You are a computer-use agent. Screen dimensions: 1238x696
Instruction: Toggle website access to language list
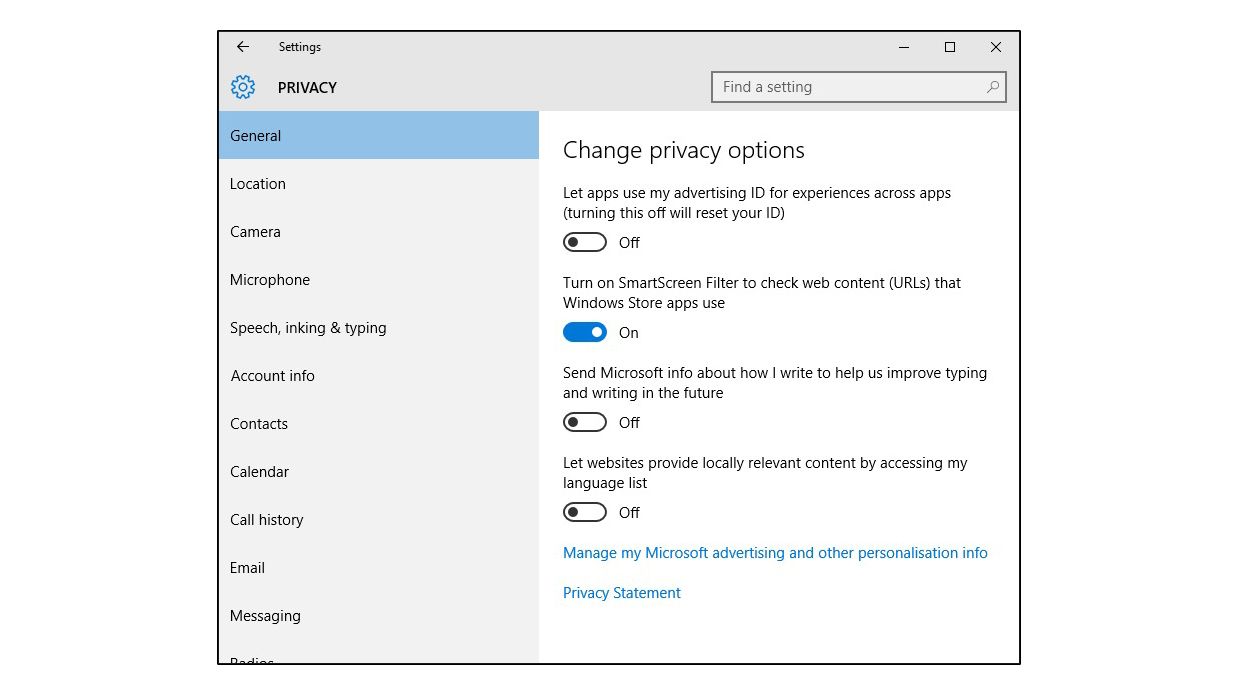point(584,512)
